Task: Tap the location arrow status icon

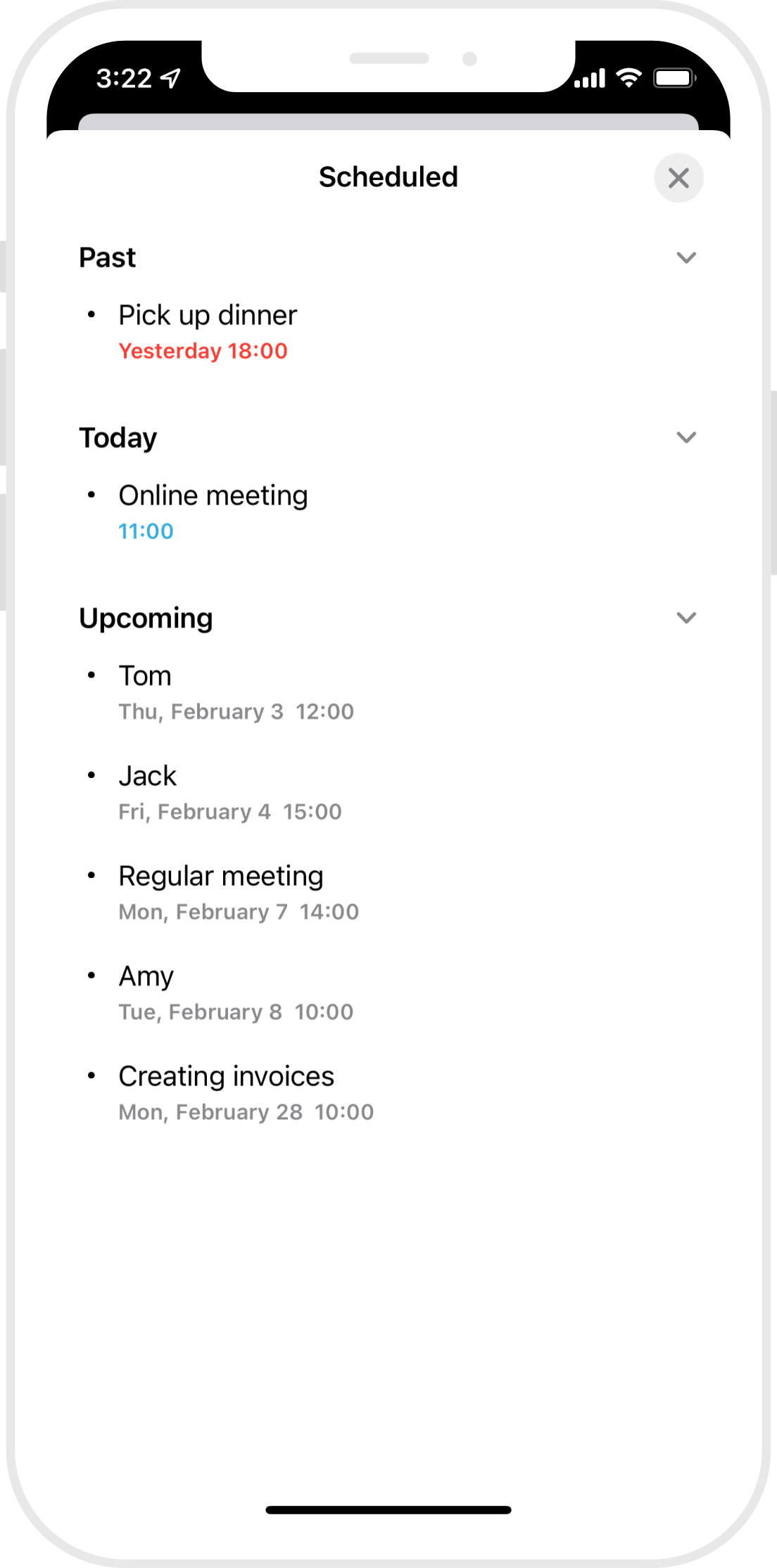Action: (171, 78)
